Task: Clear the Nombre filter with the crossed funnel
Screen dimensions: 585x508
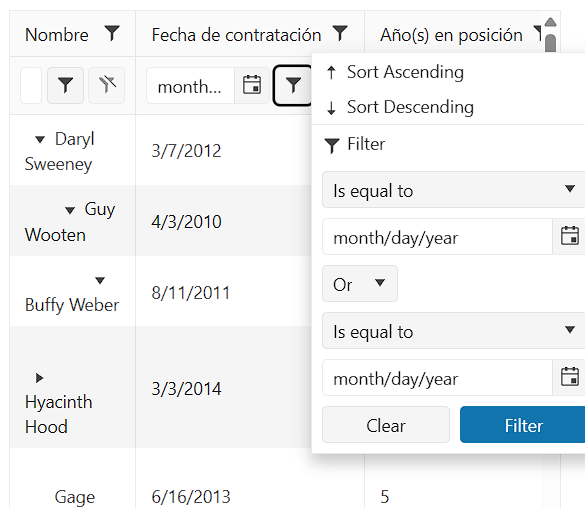Action: pos(106,85)
